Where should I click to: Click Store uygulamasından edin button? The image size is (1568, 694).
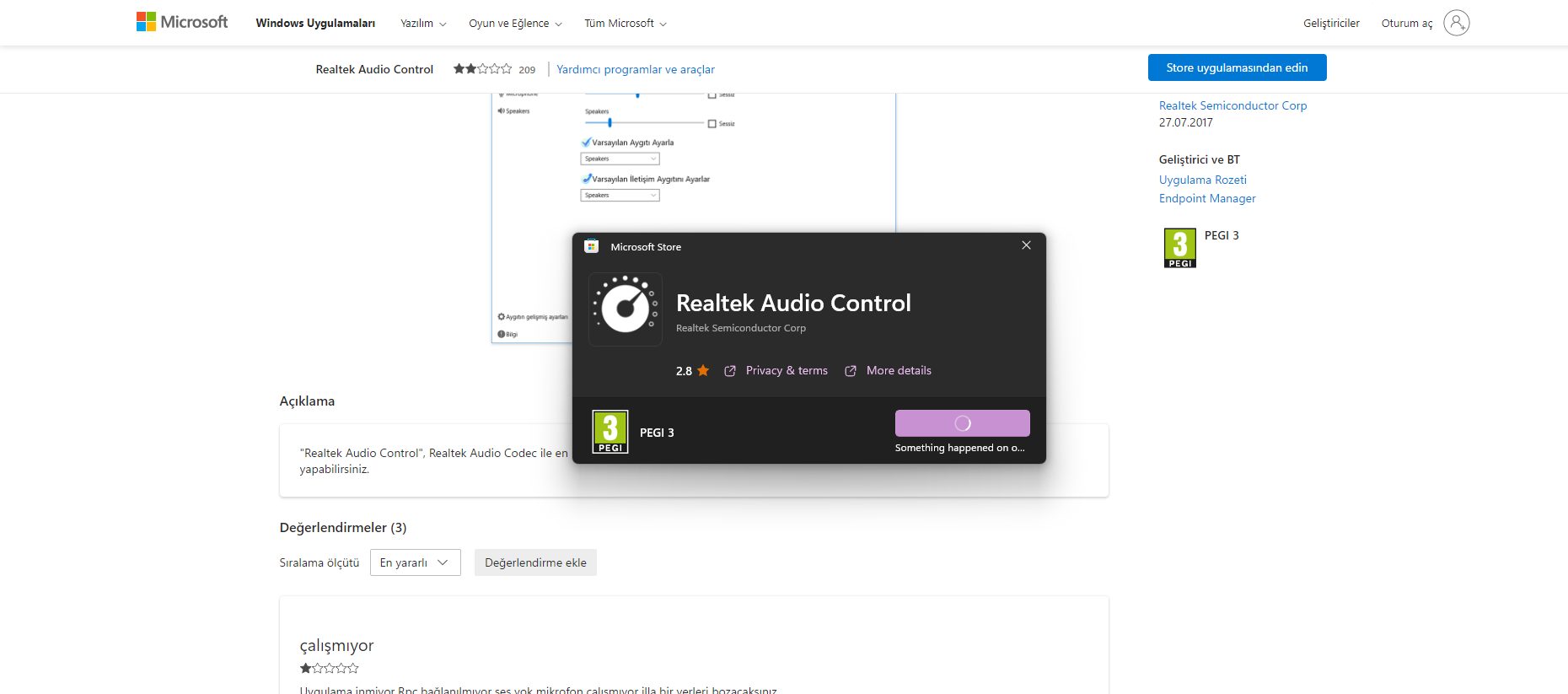pyautogui.click(x=1237, y=67)
